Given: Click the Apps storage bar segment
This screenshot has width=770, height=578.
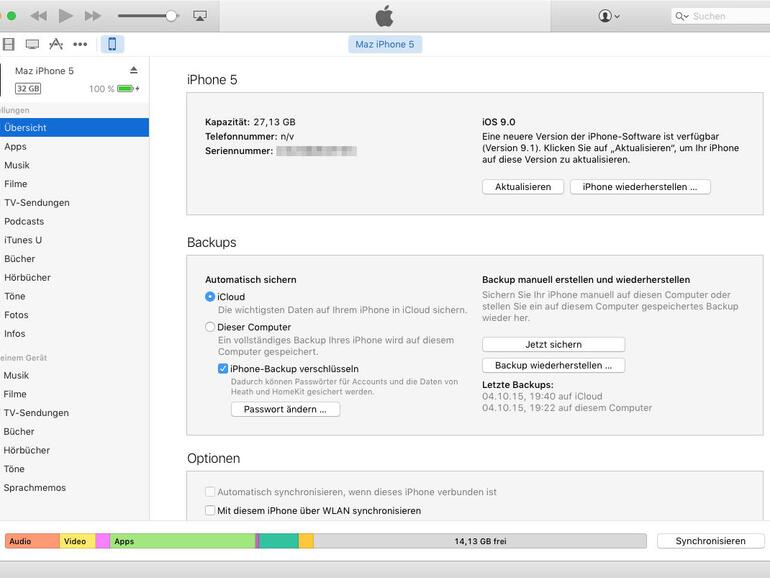Looking at the screenshot, I should (x=183, y=541).
